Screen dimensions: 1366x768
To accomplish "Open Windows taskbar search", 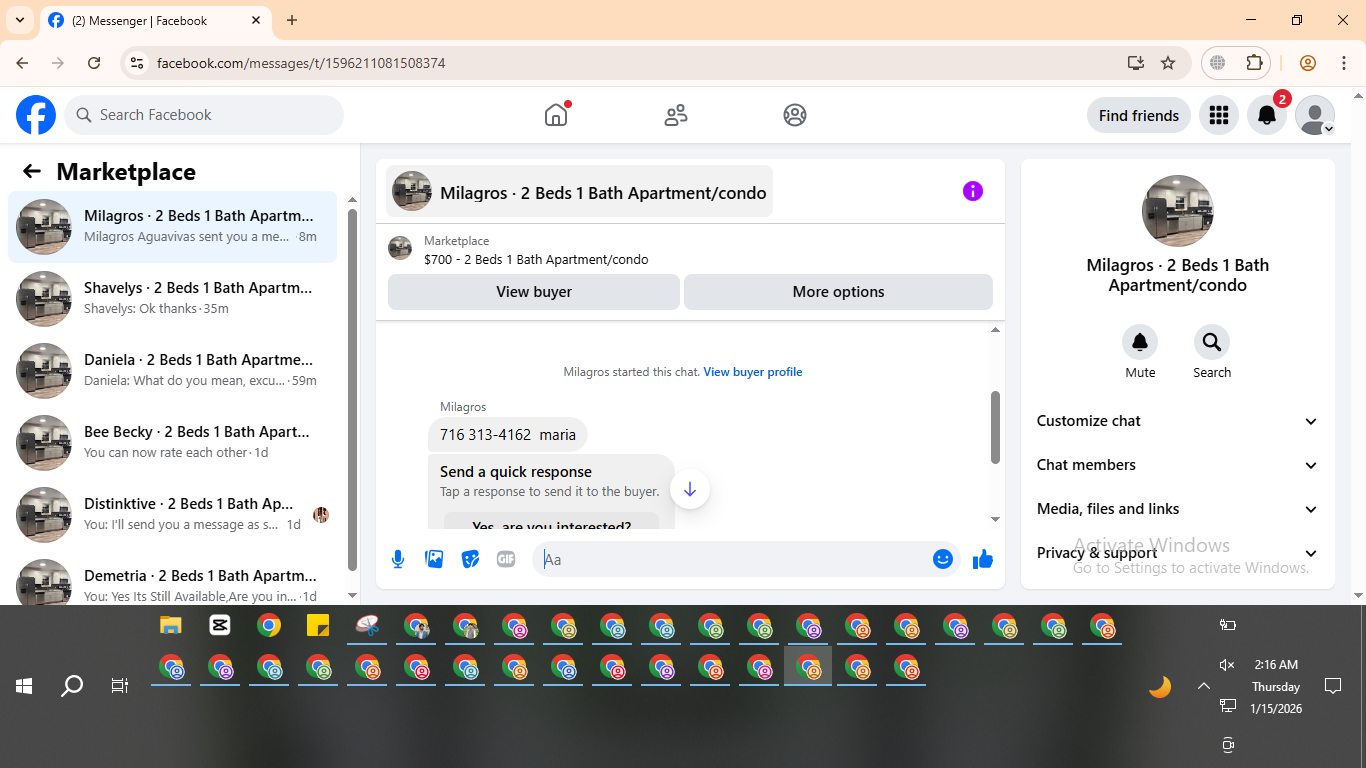I will (72, 686).
